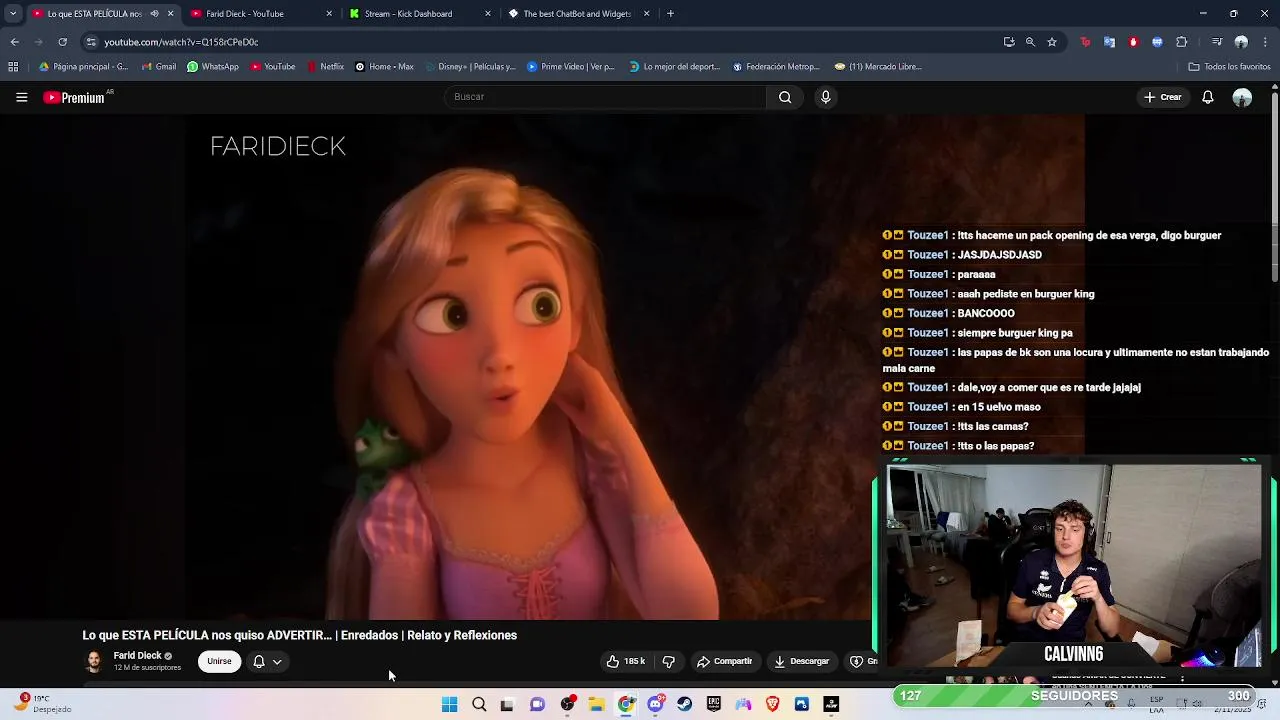Open Chrome three-dot menu
Screen dimensions: 1280x720
pos(1265,42)
